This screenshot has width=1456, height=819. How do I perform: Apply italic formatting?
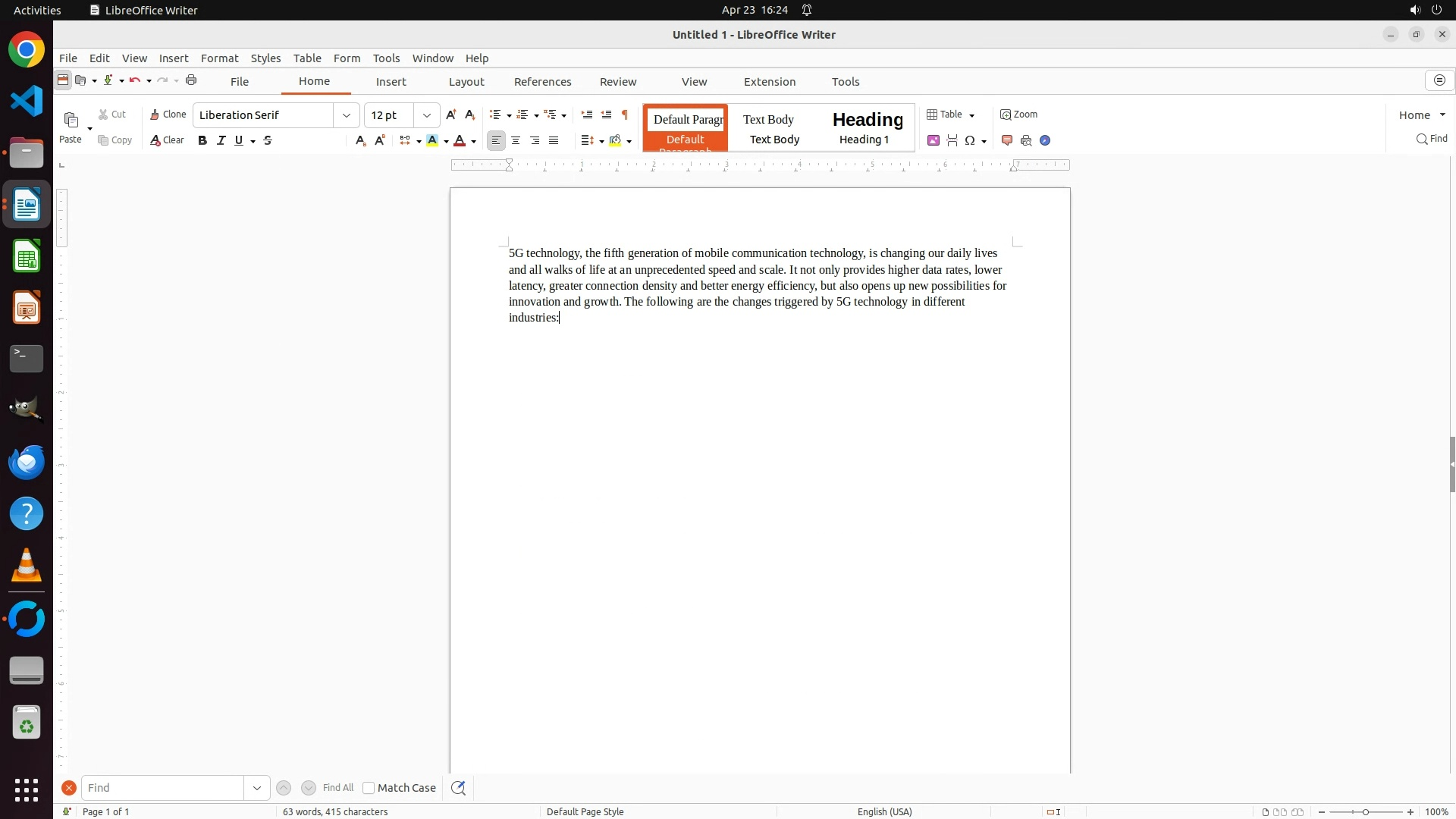pos(221,140)
